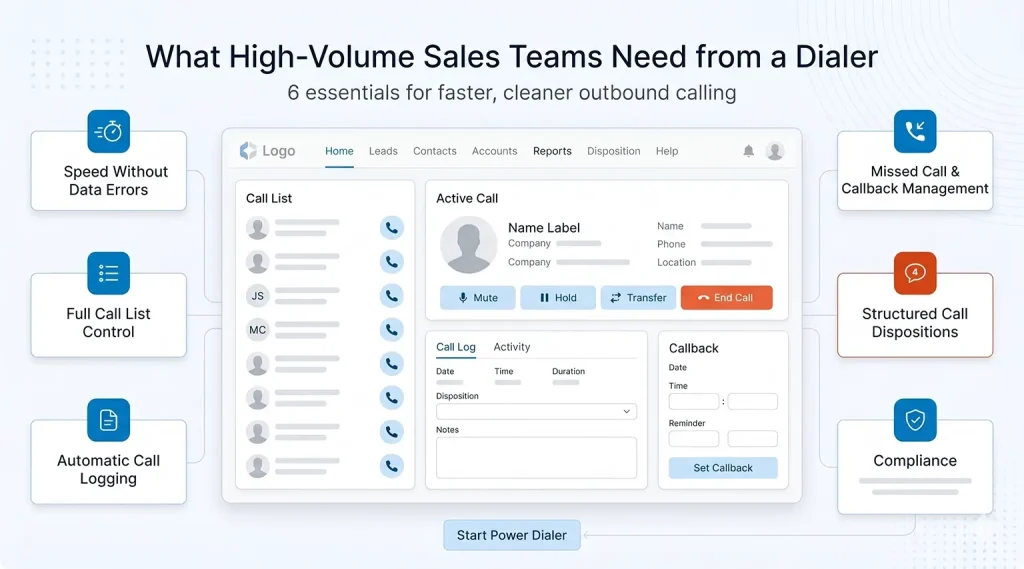Click Start Power Dialer button
This screenshot has width=1024, height=569.
tap(511, 535)
